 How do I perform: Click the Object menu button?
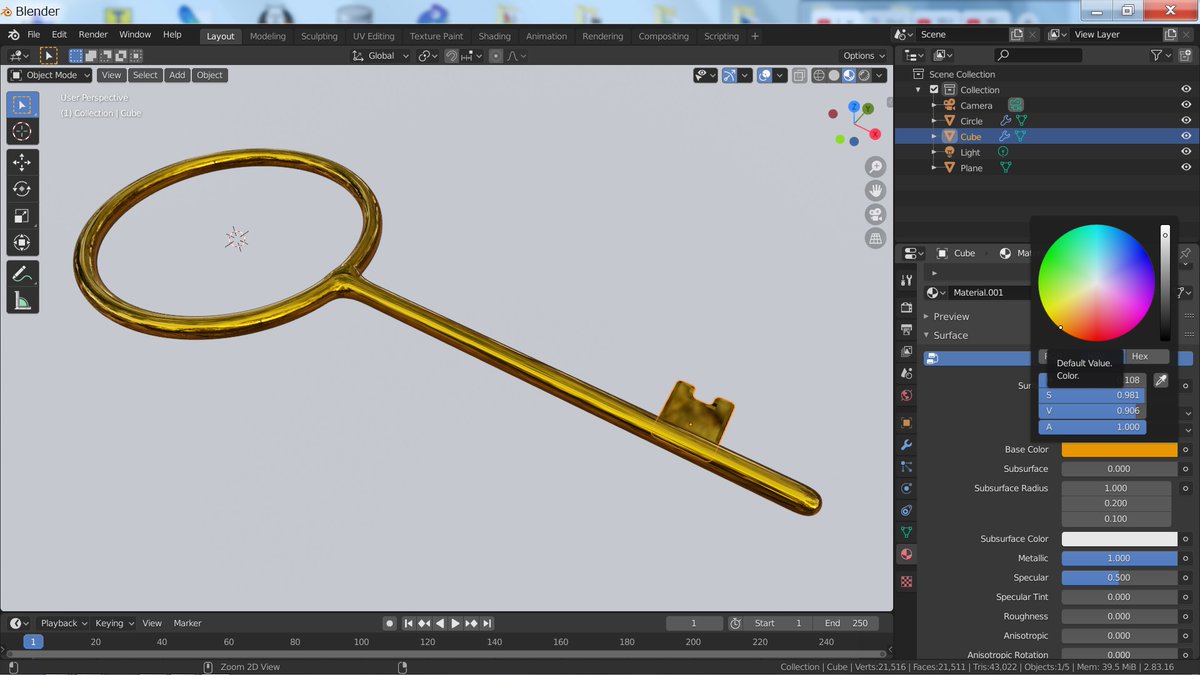click(210, 75)
